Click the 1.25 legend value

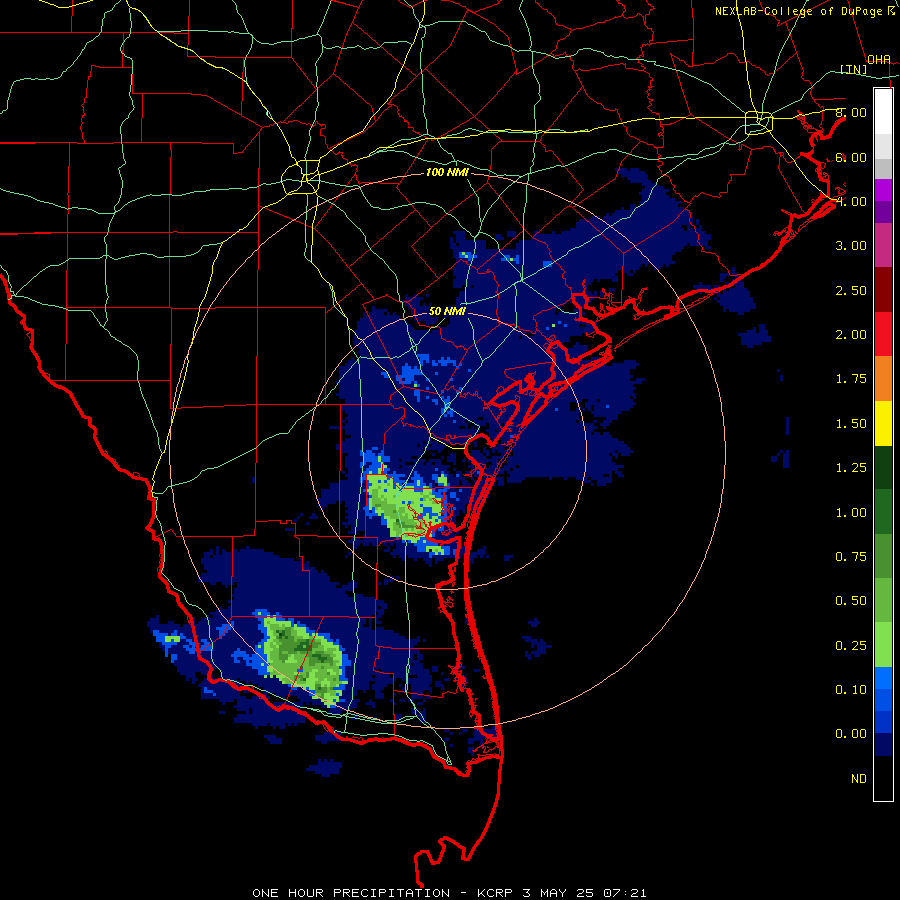(851, 468)
